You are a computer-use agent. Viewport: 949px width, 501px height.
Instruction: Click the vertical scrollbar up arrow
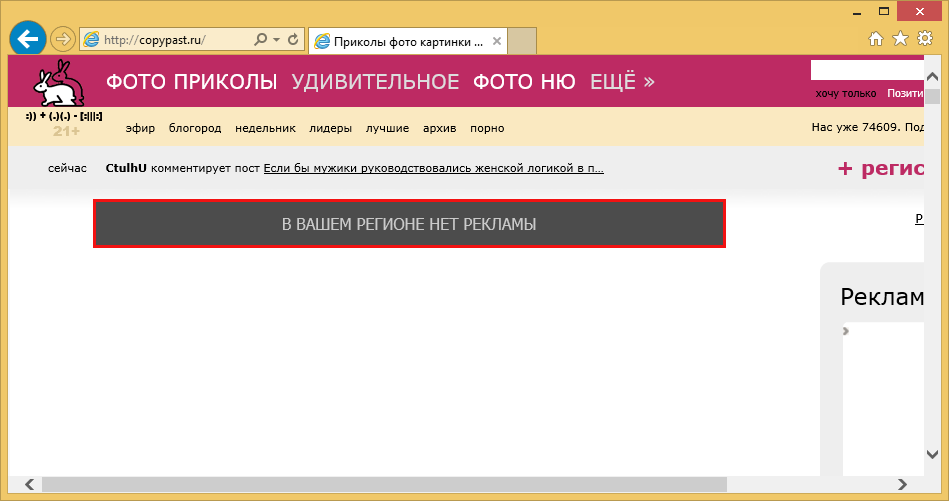click(x=932, y=77)
